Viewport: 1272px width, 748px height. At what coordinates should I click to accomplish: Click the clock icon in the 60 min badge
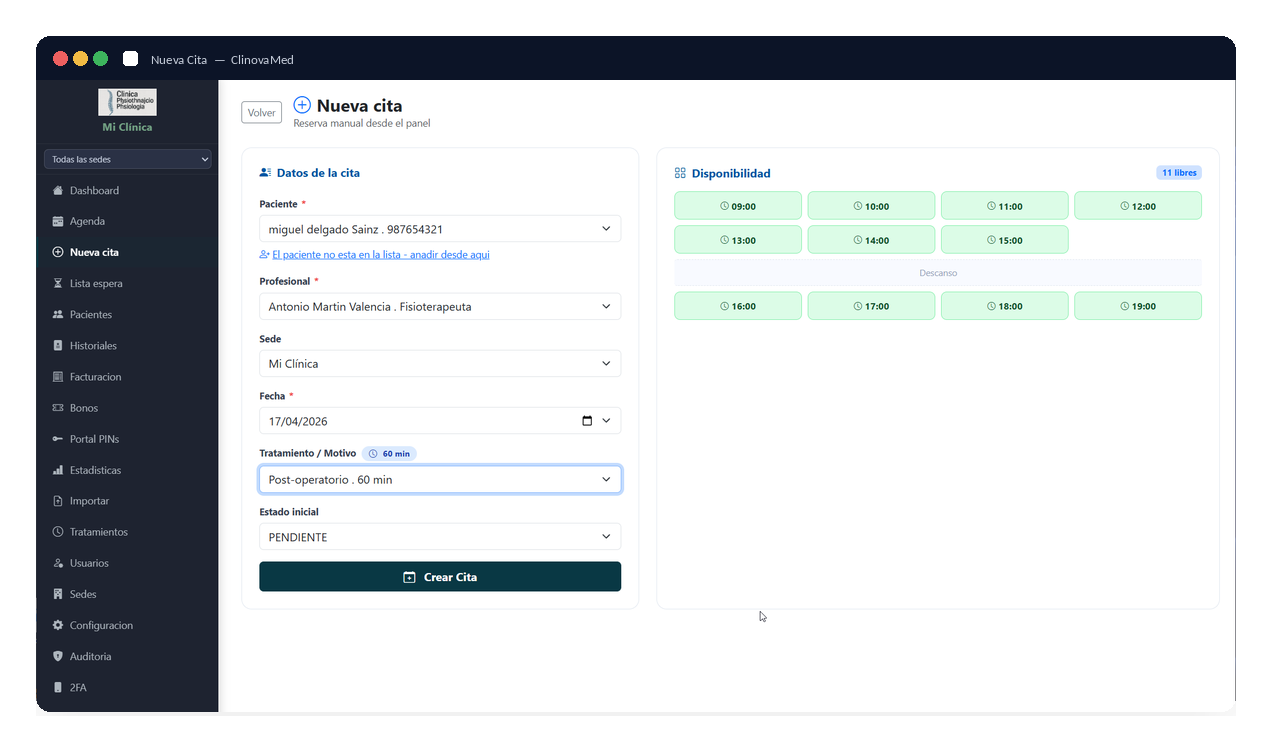(373, 454)
